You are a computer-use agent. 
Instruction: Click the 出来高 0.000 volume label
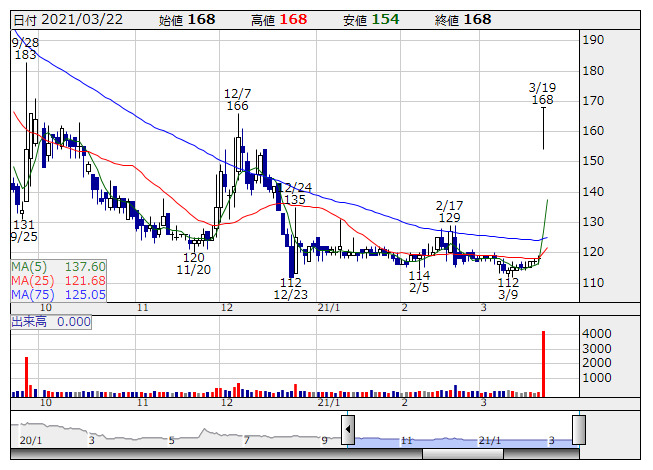[x=51, y=322]
